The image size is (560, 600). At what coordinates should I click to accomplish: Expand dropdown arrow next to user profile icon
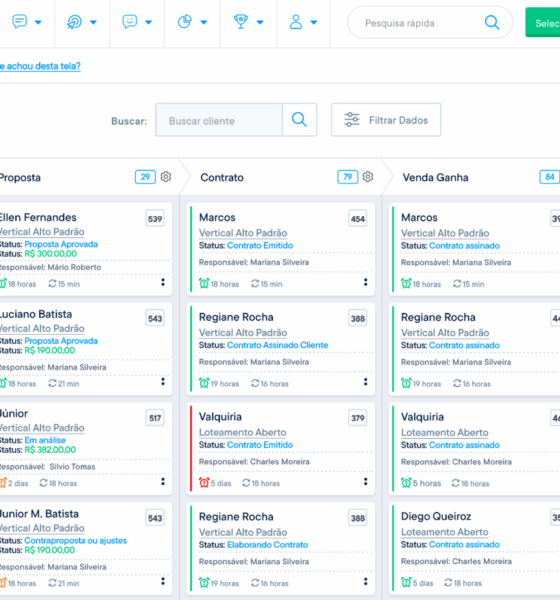(314, 22)
